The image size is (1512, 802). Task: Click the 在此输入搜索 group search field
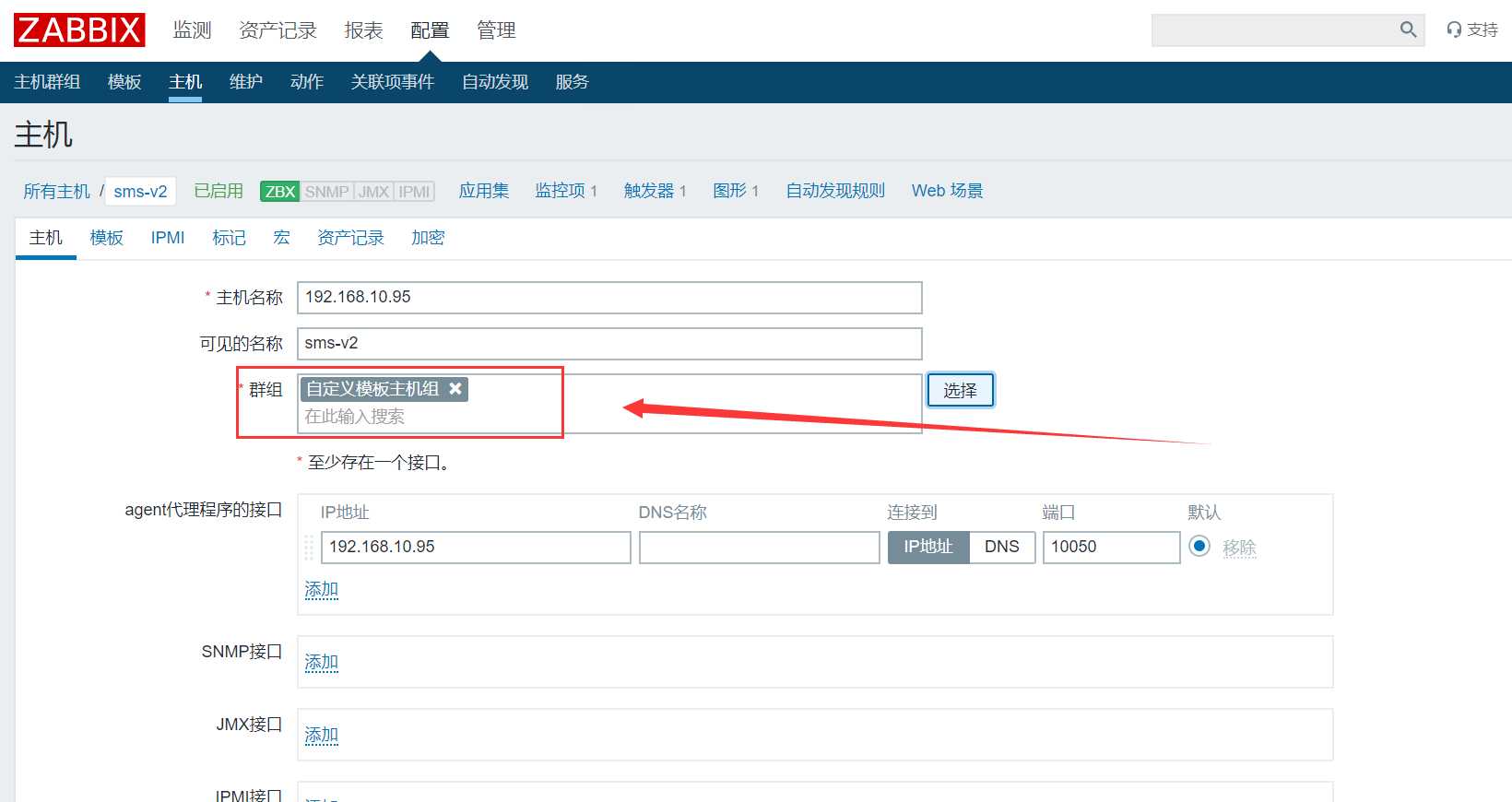(609, 417)
